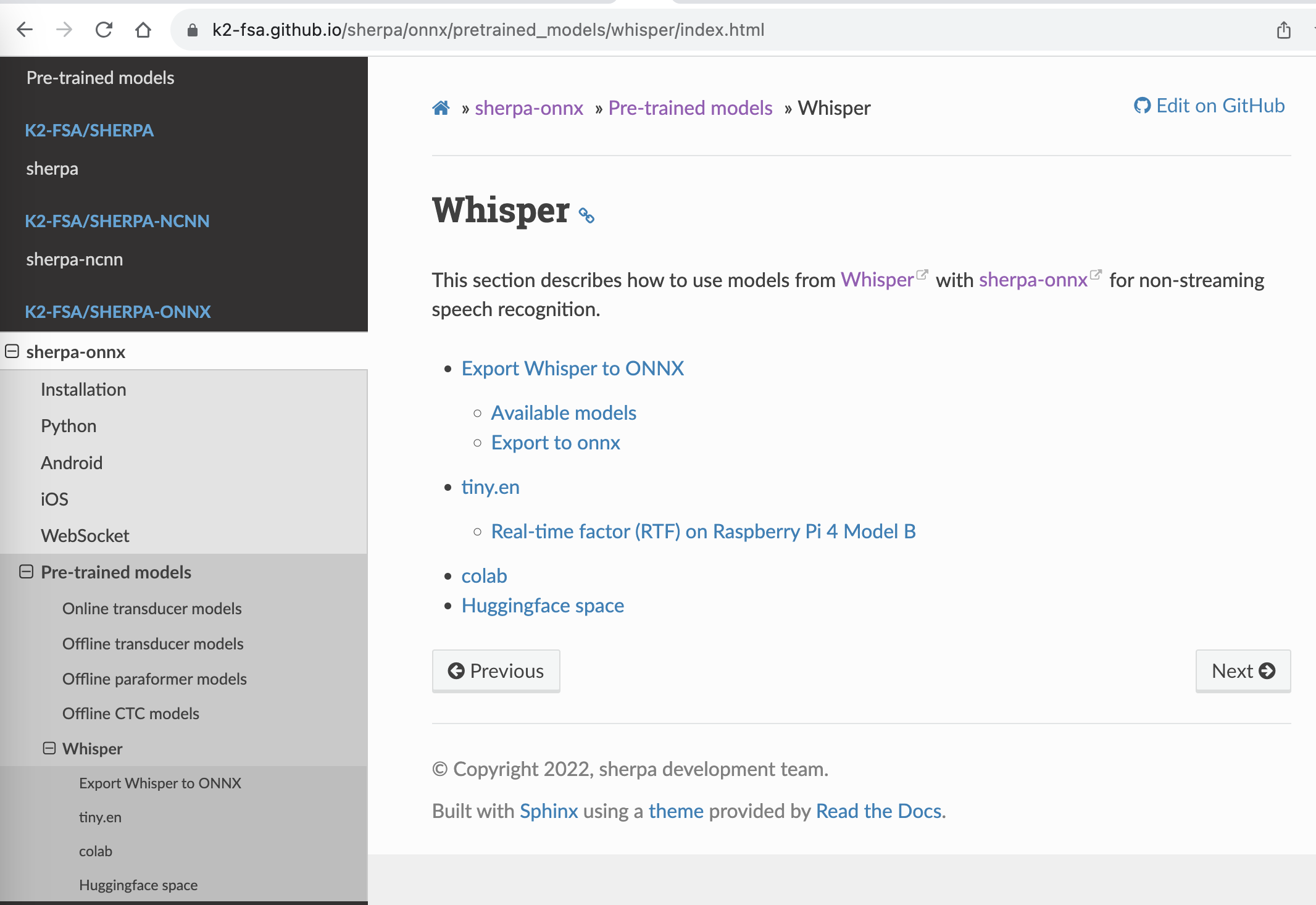Collapse the Whisper sidebar entry
This screenshot has width=1316, height=905.
tap(49, 748)
